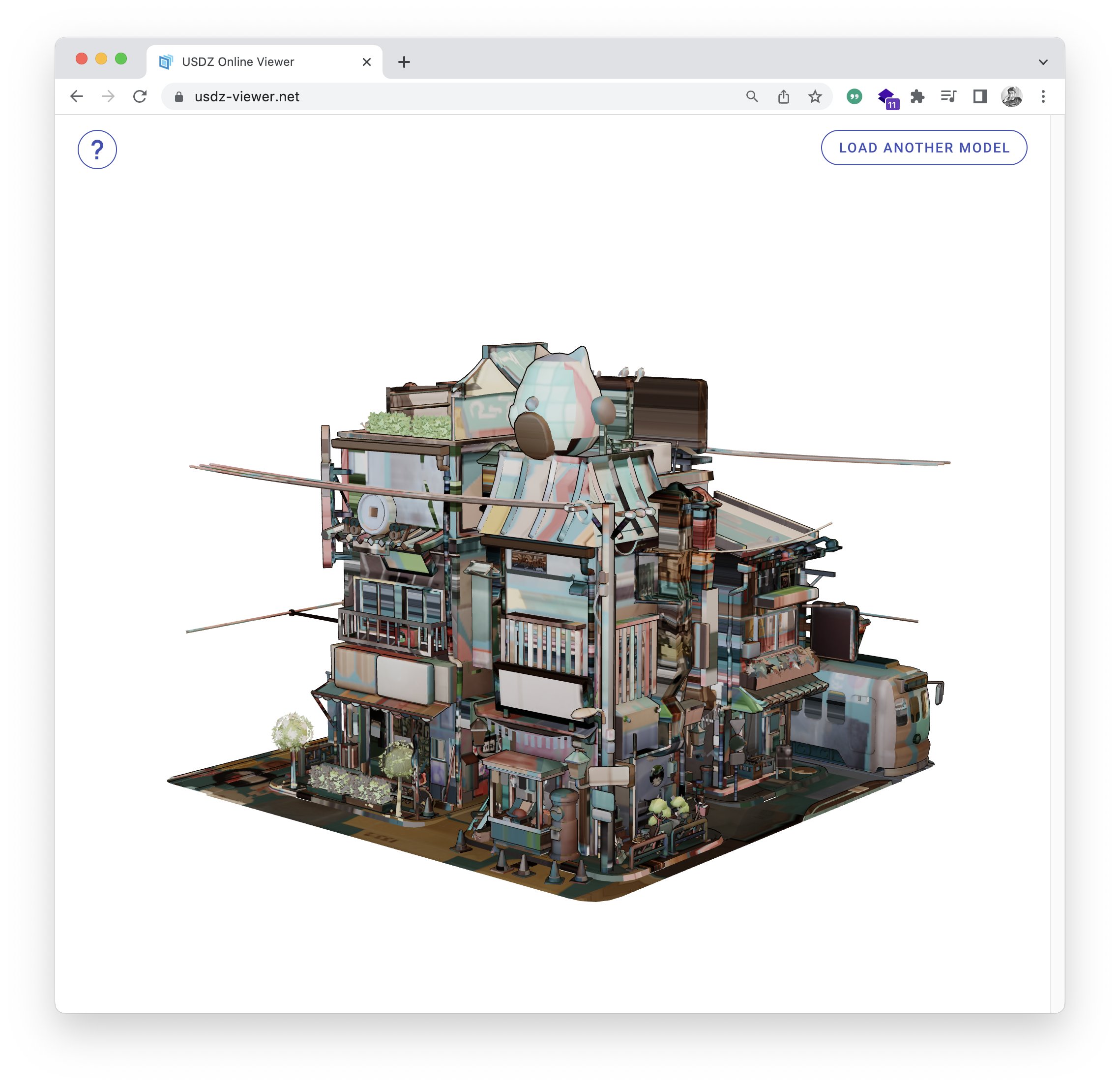Click the browser forward arrow
The image size is (1120, 1086).
point(108,96)
